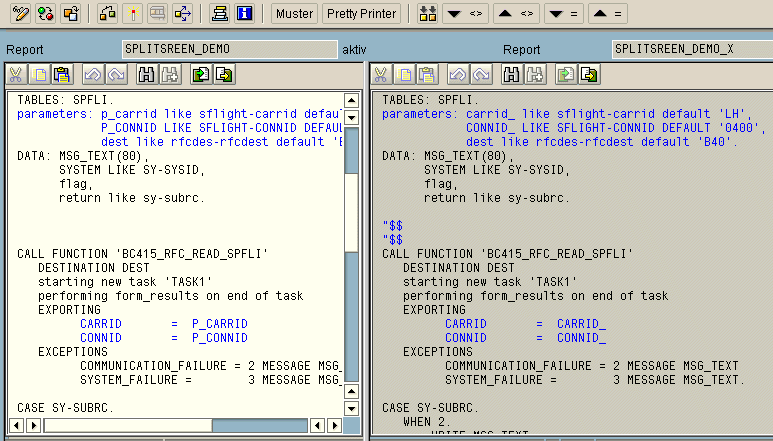Image resolution: width=773 pixels, height=441 pixels.
Task: Click the right Report field SPLITSREEN_DEMO_X
Action: (x=690, y=49)
